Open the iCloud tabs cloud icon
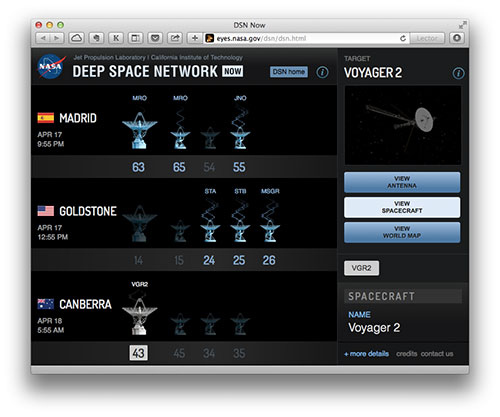 pos(77,38)
